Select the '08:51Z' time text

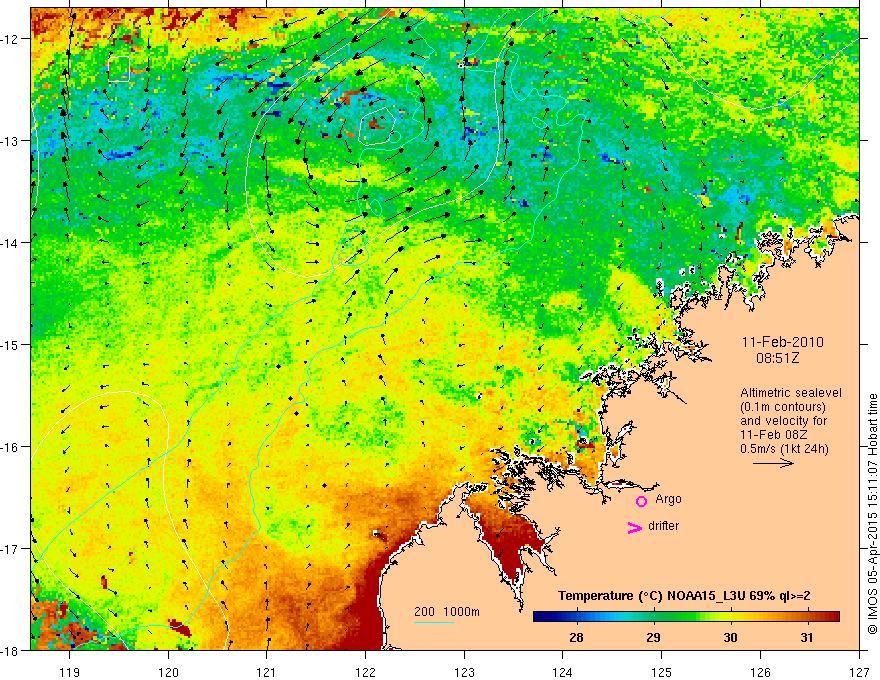(x=777, y=358)
